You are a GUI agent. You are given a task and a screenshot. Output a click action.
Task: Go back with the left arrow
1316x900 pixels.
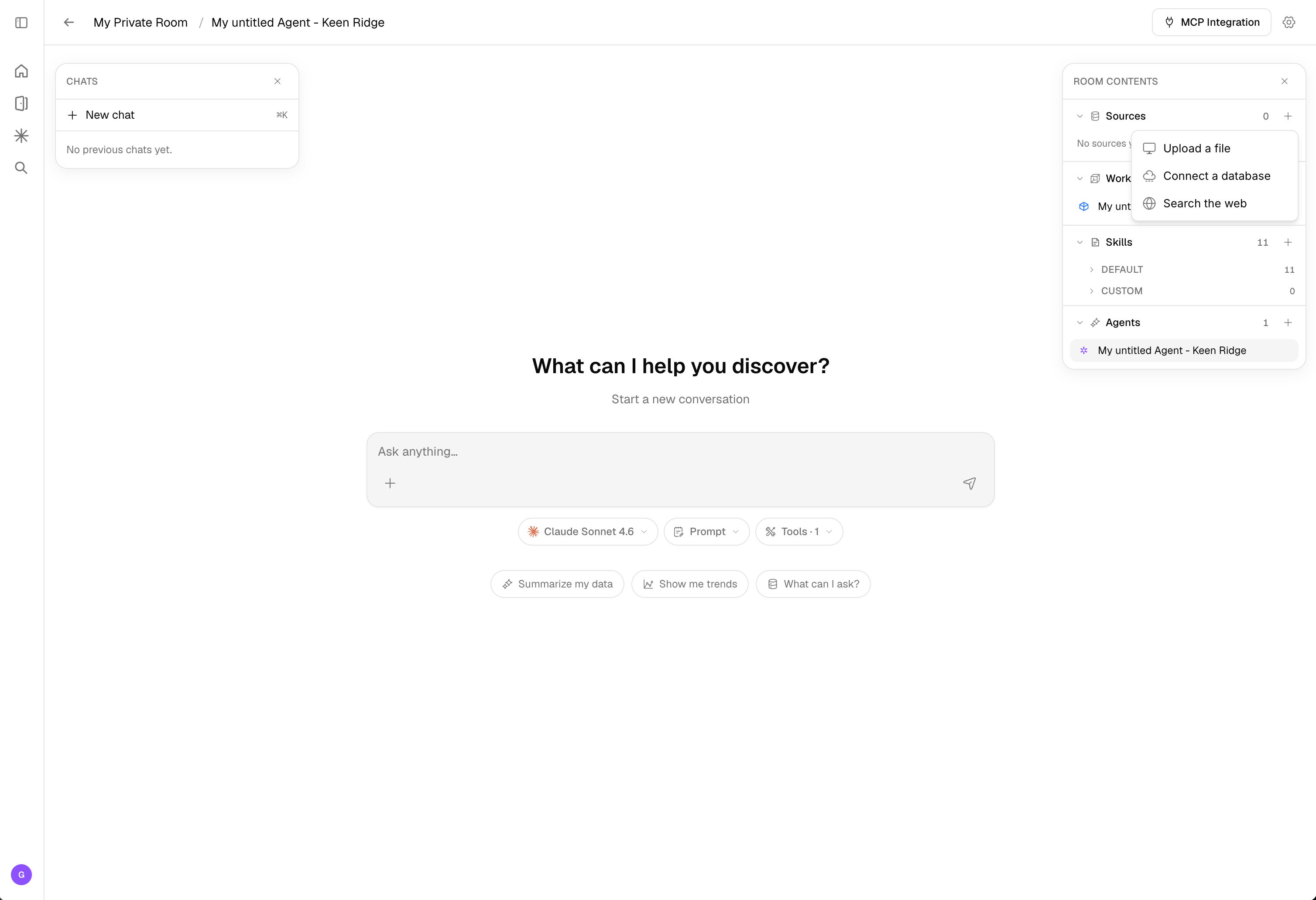point(69,23)
